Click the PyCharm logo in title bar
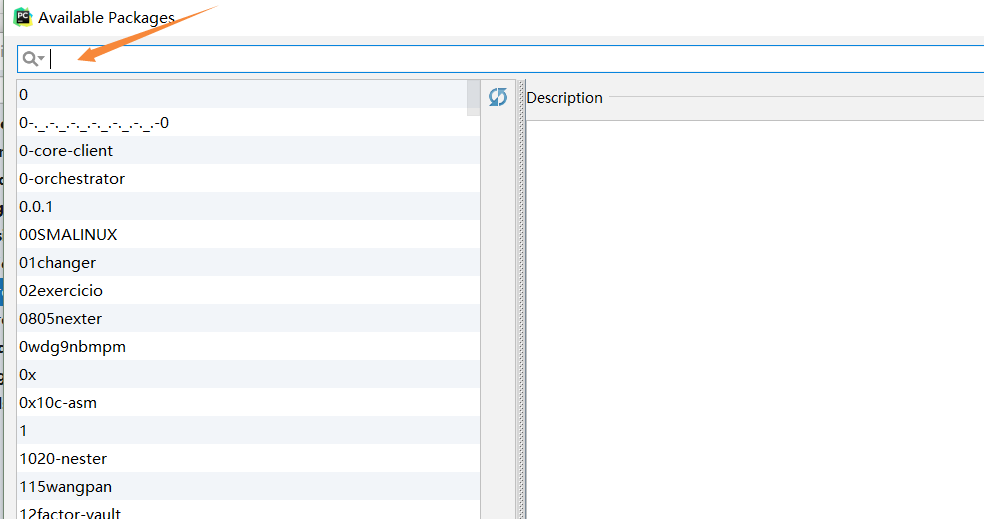 (x=23, y=17)
